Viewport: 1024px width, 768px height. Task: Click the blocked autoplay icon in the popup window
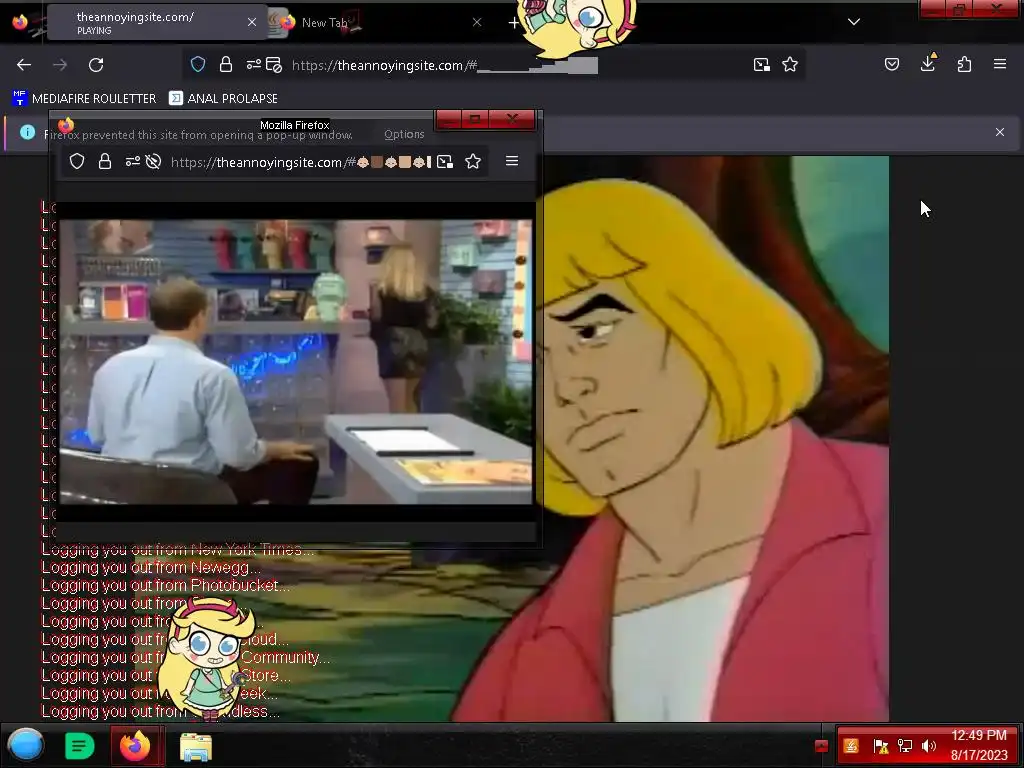(153, 161)
